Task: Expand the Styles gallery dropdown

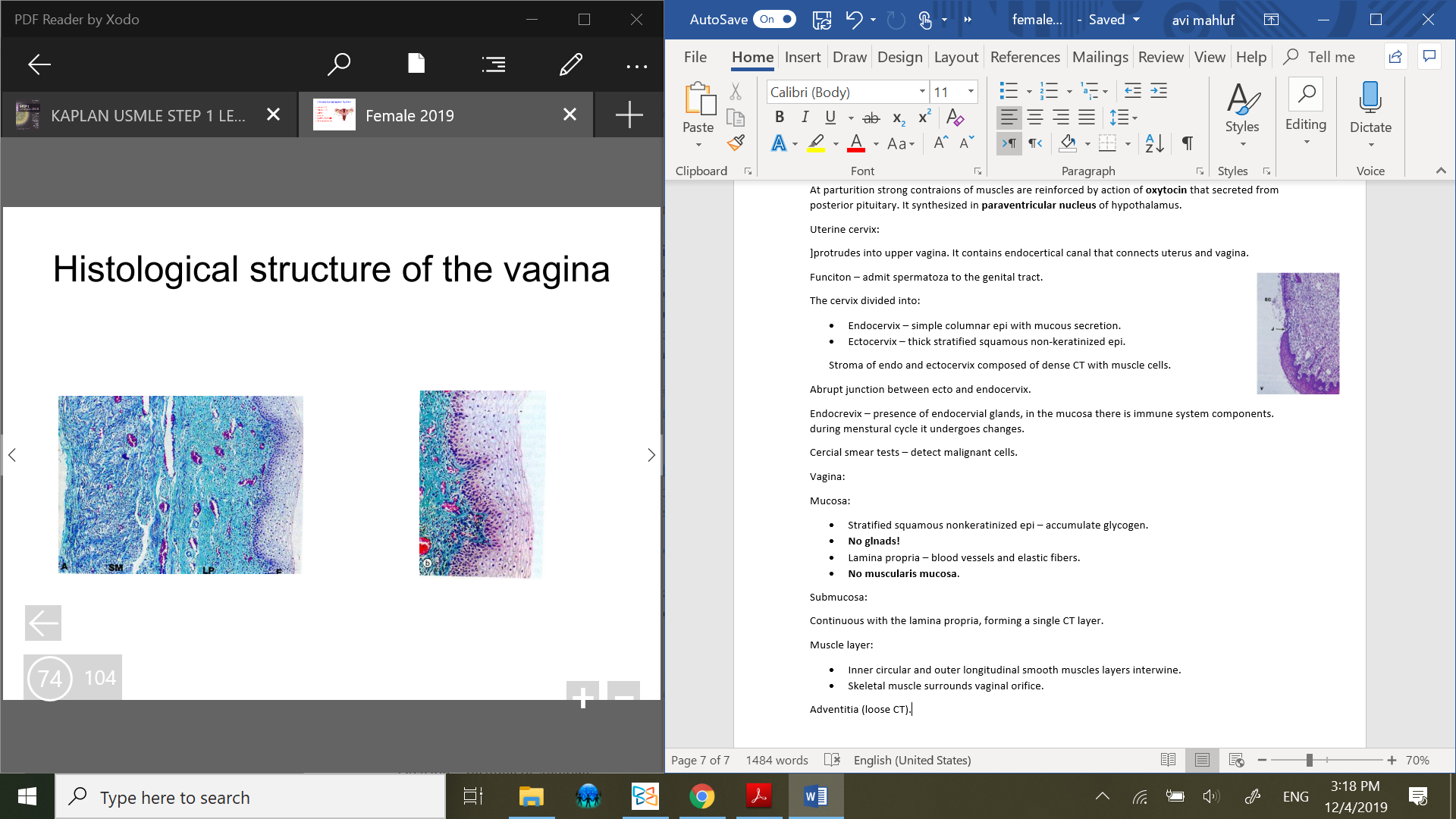Action: 1242,144
